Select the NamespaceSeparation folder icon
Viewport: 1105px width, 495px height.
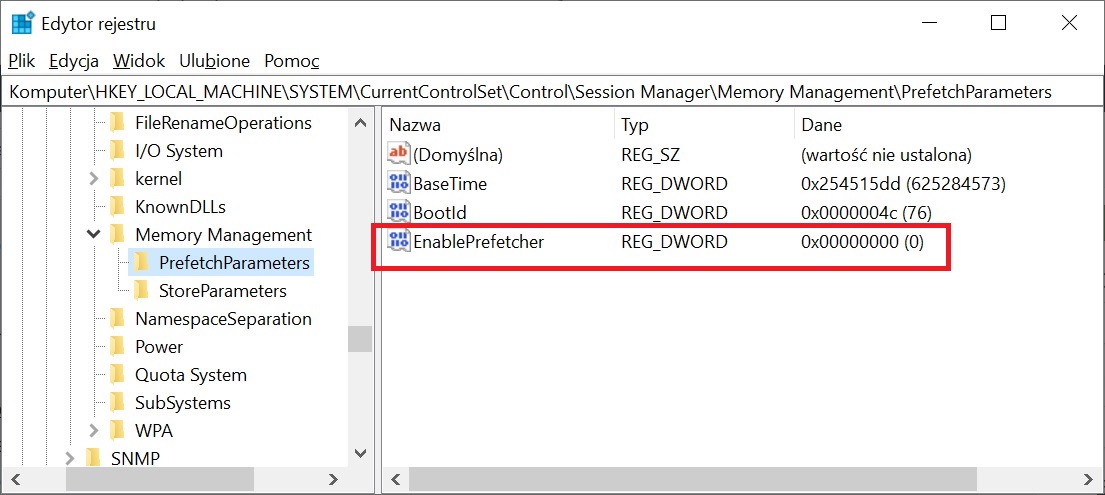[x=118, y=319]
